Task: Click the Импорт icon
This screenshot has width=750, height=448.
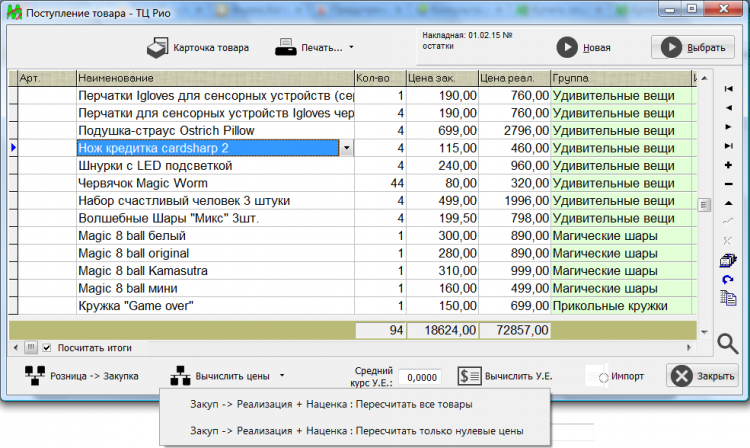Action: [597, 376]
